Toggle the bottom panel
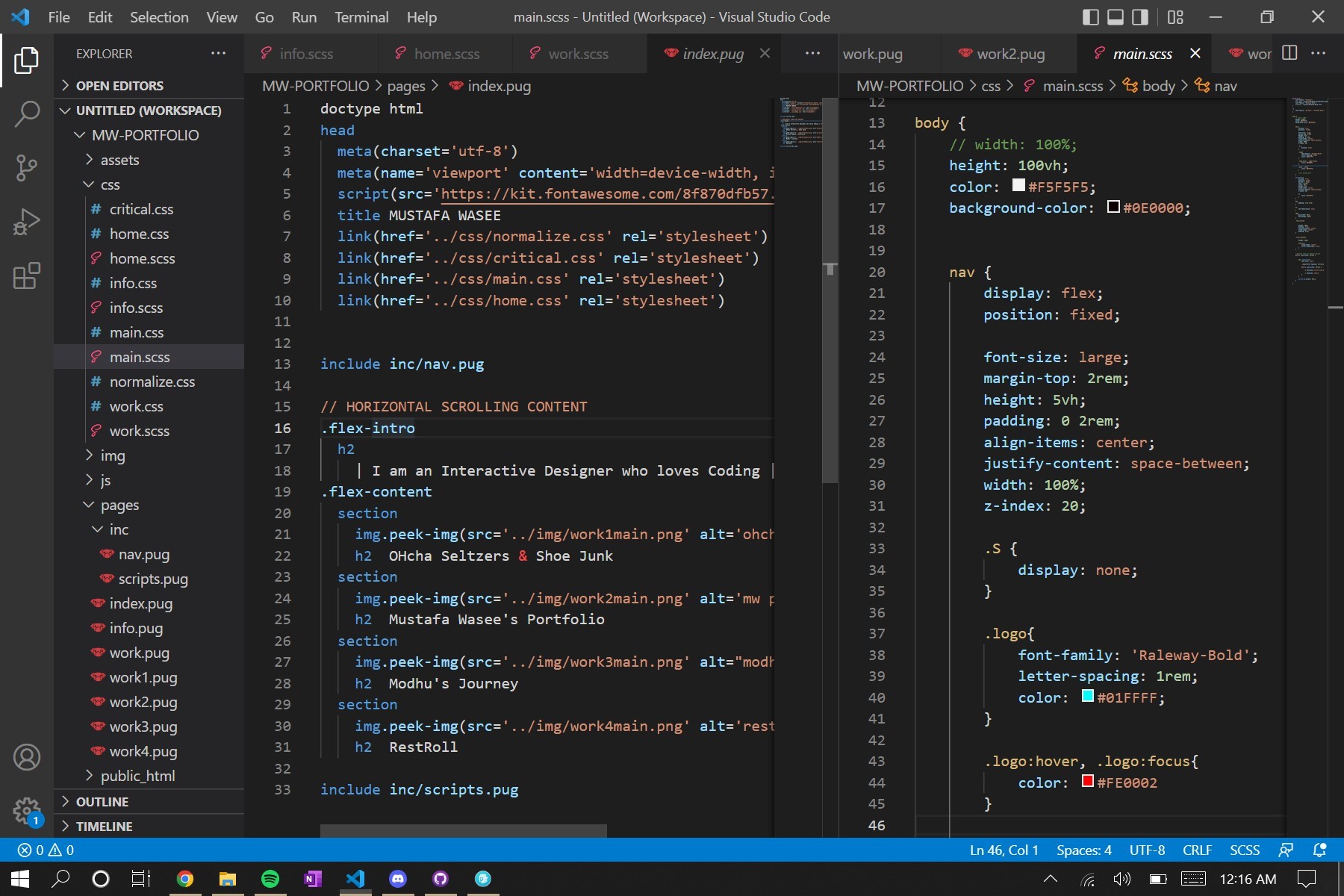 (1116, 16)
